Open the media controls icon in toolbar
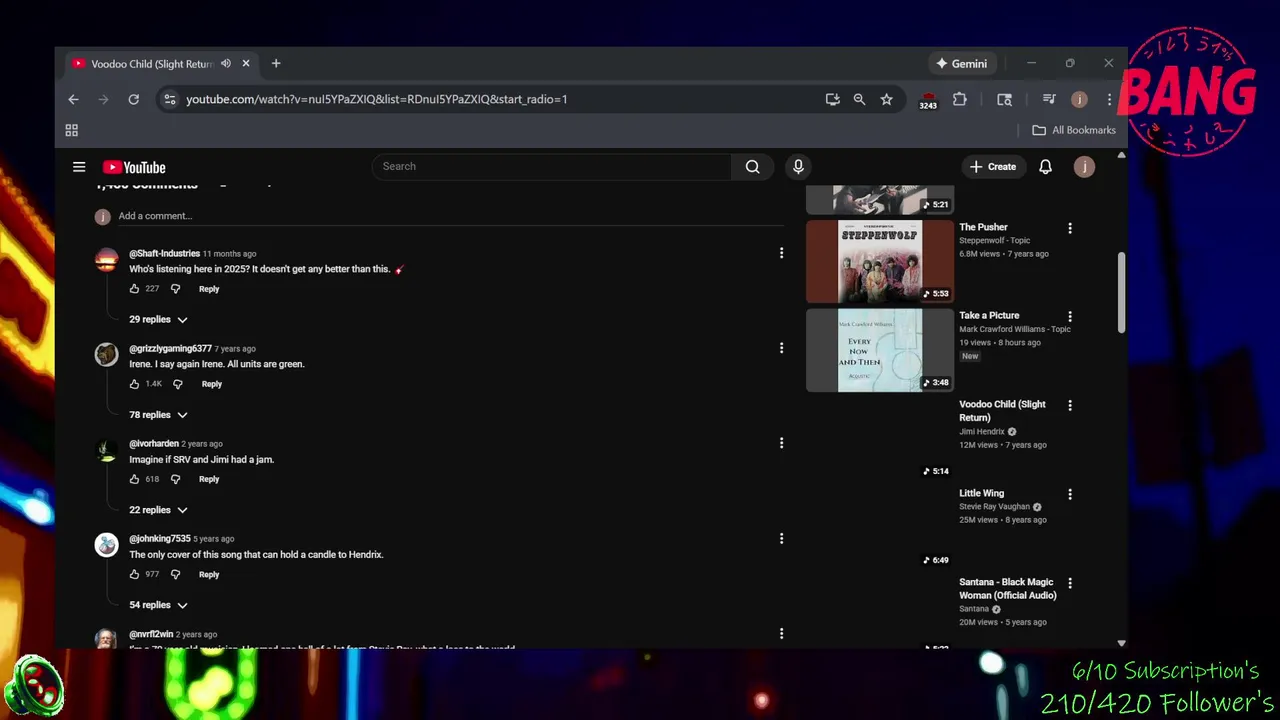The width and height of the screenshot is (1280, 720). click(x=1049, y=99)
